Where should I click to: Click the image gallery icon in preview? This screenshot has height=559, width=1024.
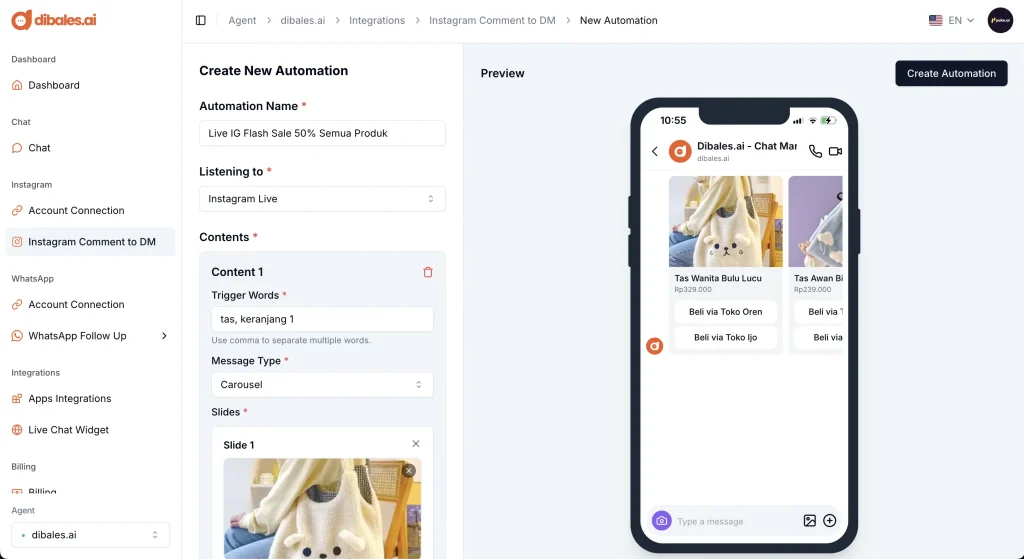pyautogui.click(x=810, y=521)
